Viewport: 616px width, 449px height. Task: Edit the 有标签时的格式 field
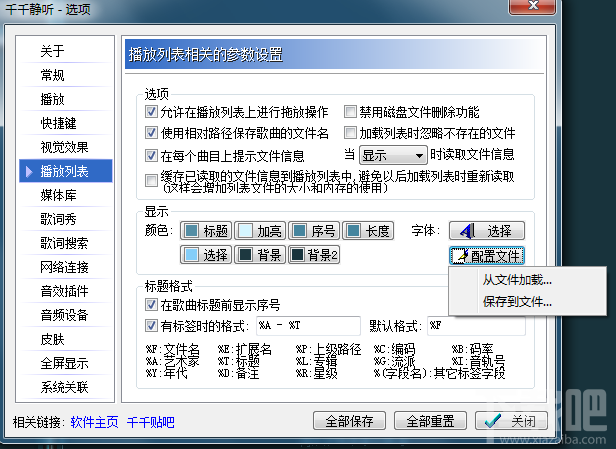308,326
